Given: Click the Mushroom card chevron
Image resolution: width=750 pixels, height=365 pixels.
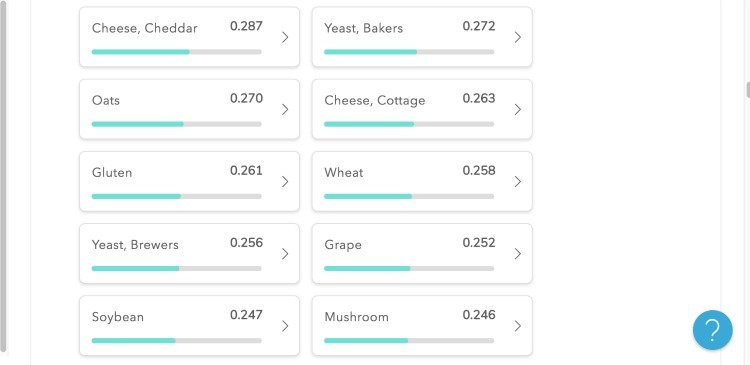Looking at the screenshot, I should [x=518, y=326].
